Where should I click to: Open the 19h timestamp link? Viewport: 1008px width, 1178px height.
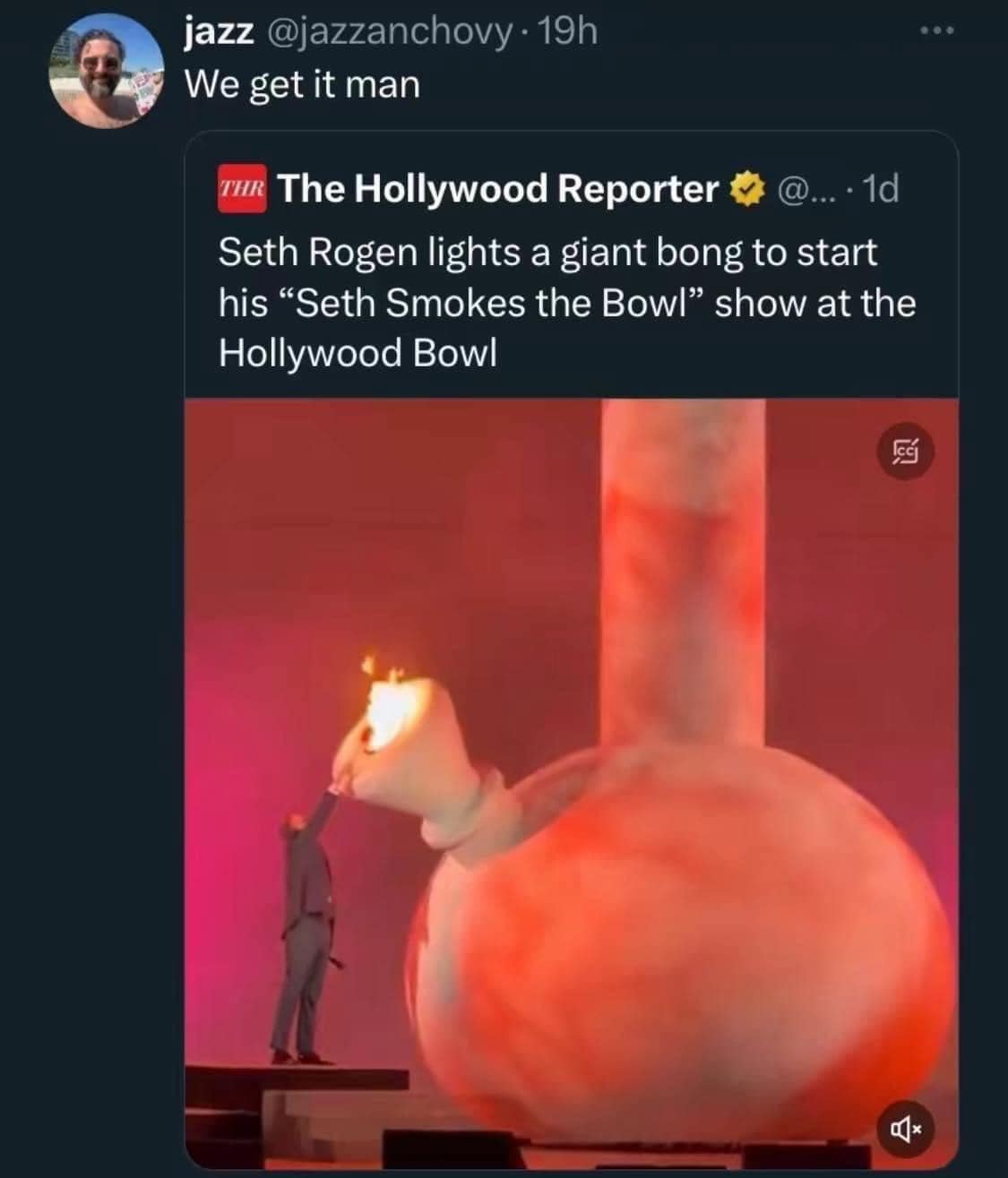coord(570,33)
